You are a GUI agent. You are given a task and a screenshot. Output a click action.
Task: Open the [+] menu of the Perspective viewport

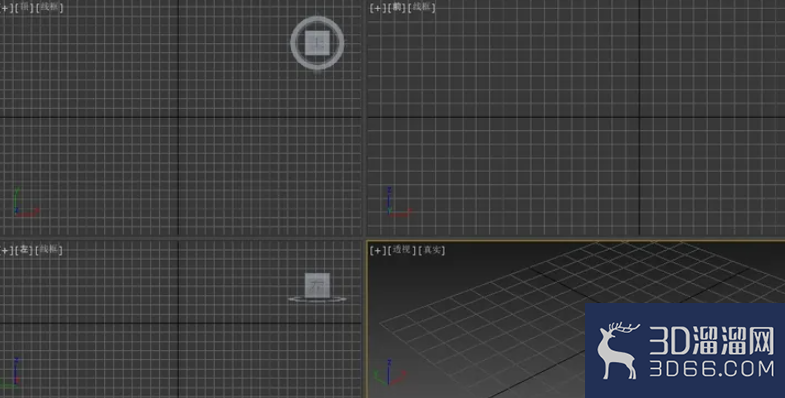pos(377,250)
